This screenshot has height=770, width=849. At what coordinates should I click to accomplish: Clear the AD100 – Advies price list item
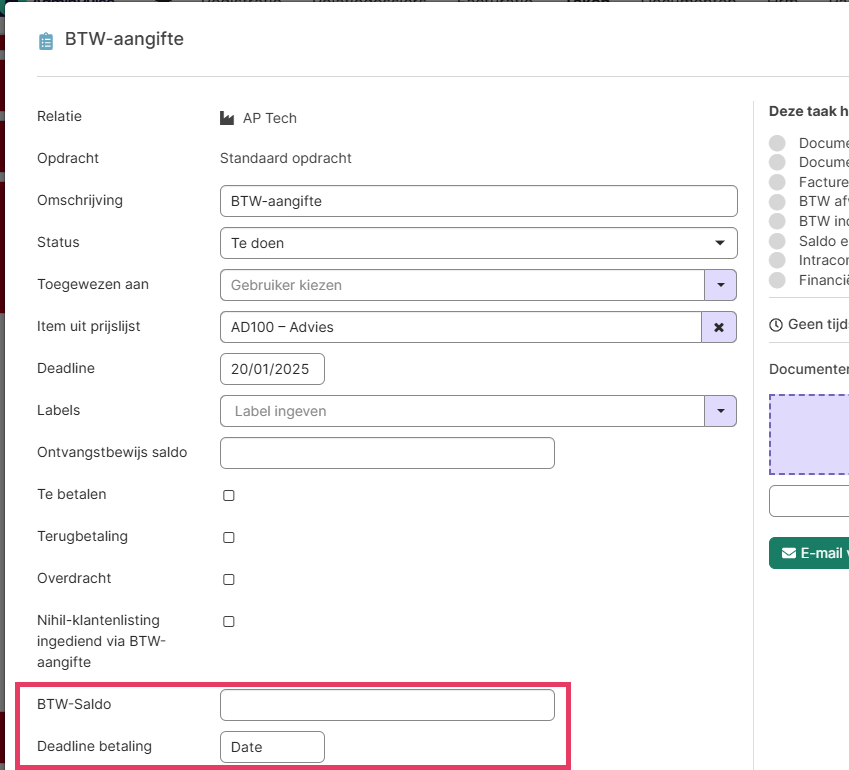pos(719,327)
